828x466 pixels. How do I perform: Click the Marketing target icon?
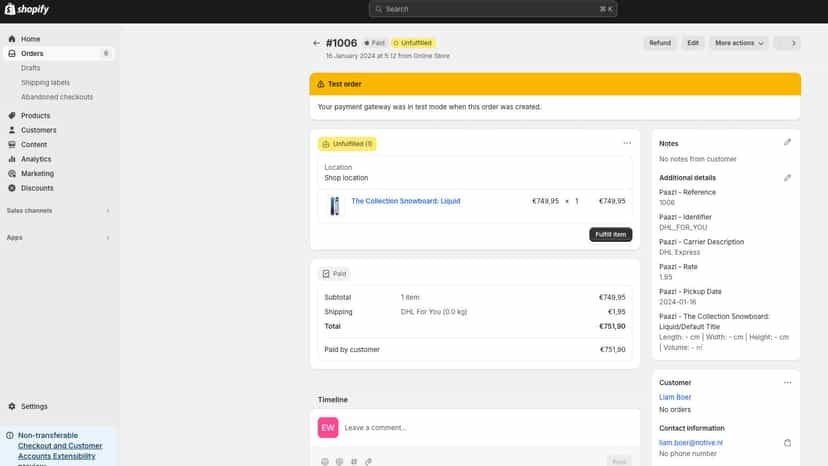[x=12, y=173]
